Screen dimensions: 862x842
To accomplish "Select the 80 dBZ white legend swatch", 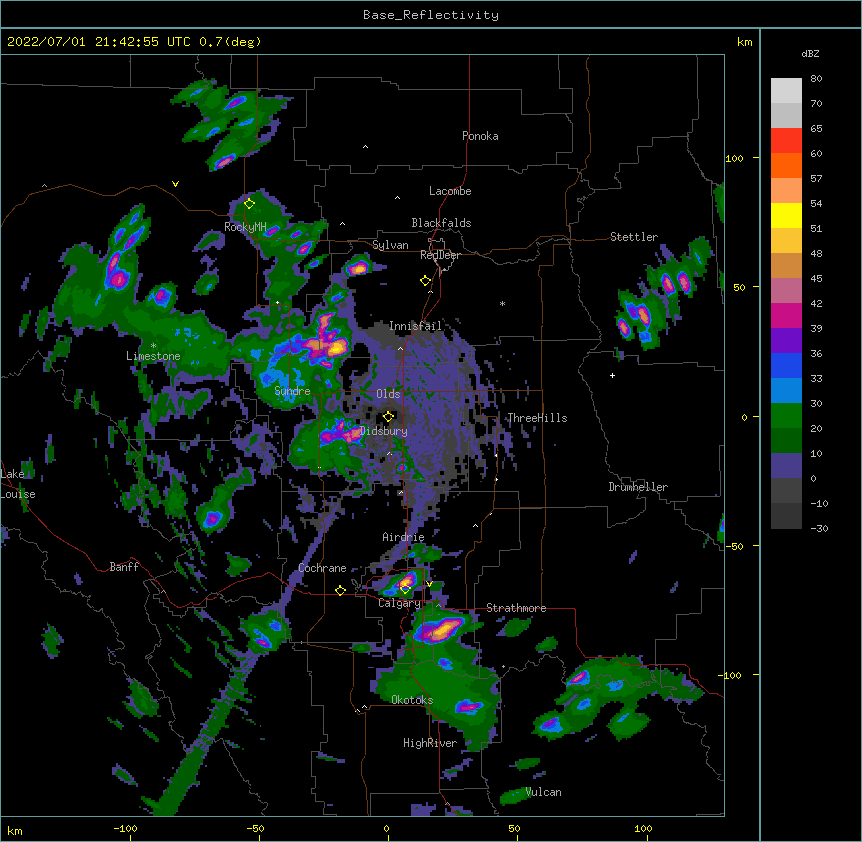I will tap(786, 91).
